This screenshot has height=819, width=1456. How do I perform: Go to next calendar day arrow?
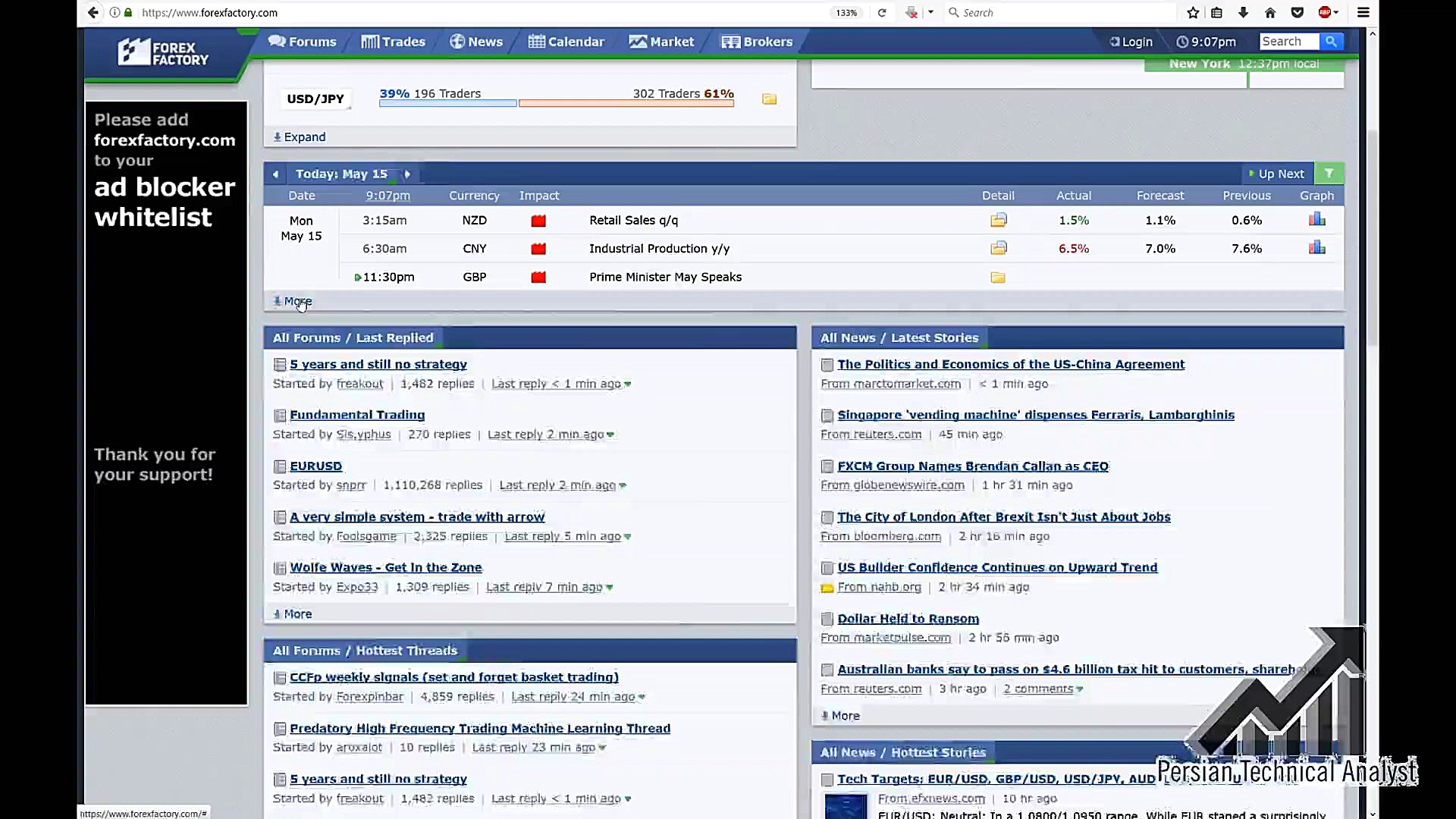click(407, 174)
